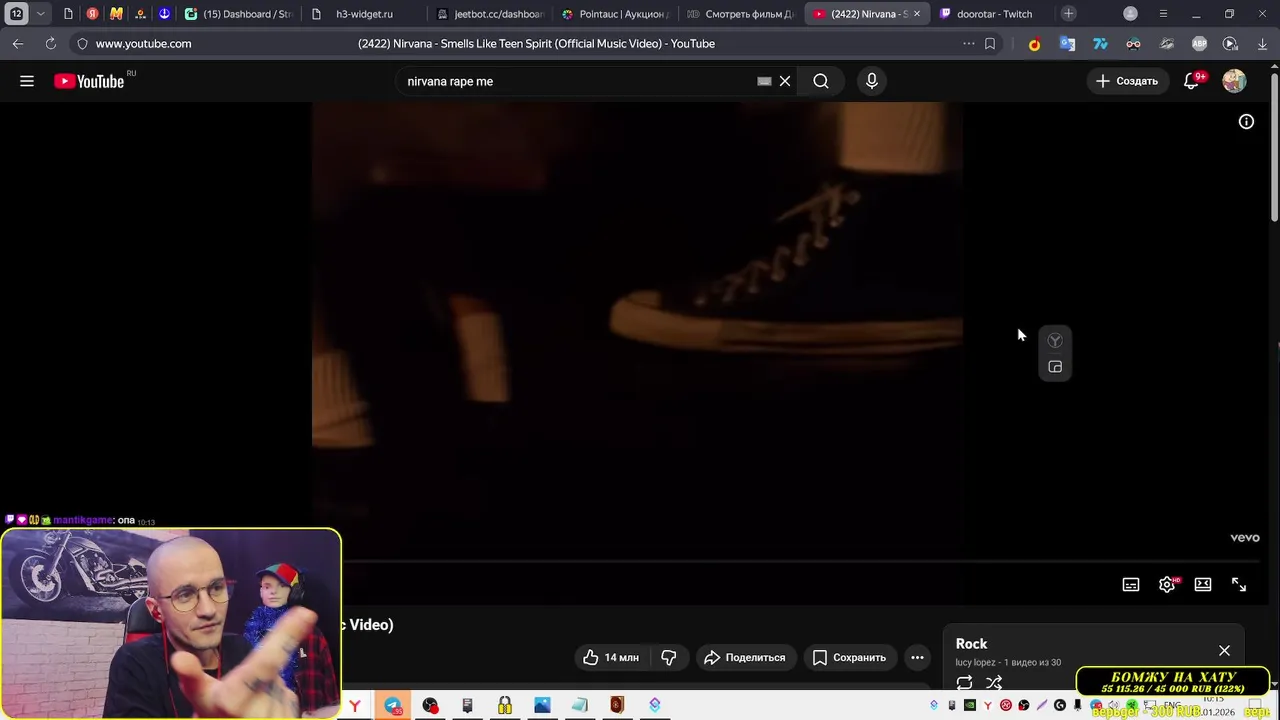Close the Rock playlist panel

point(1224,651)
